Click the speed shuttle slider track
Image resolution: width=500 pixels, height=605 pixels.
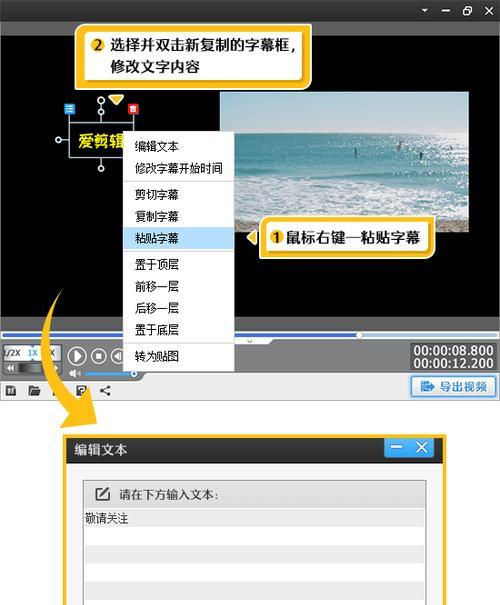click(32, 368)
